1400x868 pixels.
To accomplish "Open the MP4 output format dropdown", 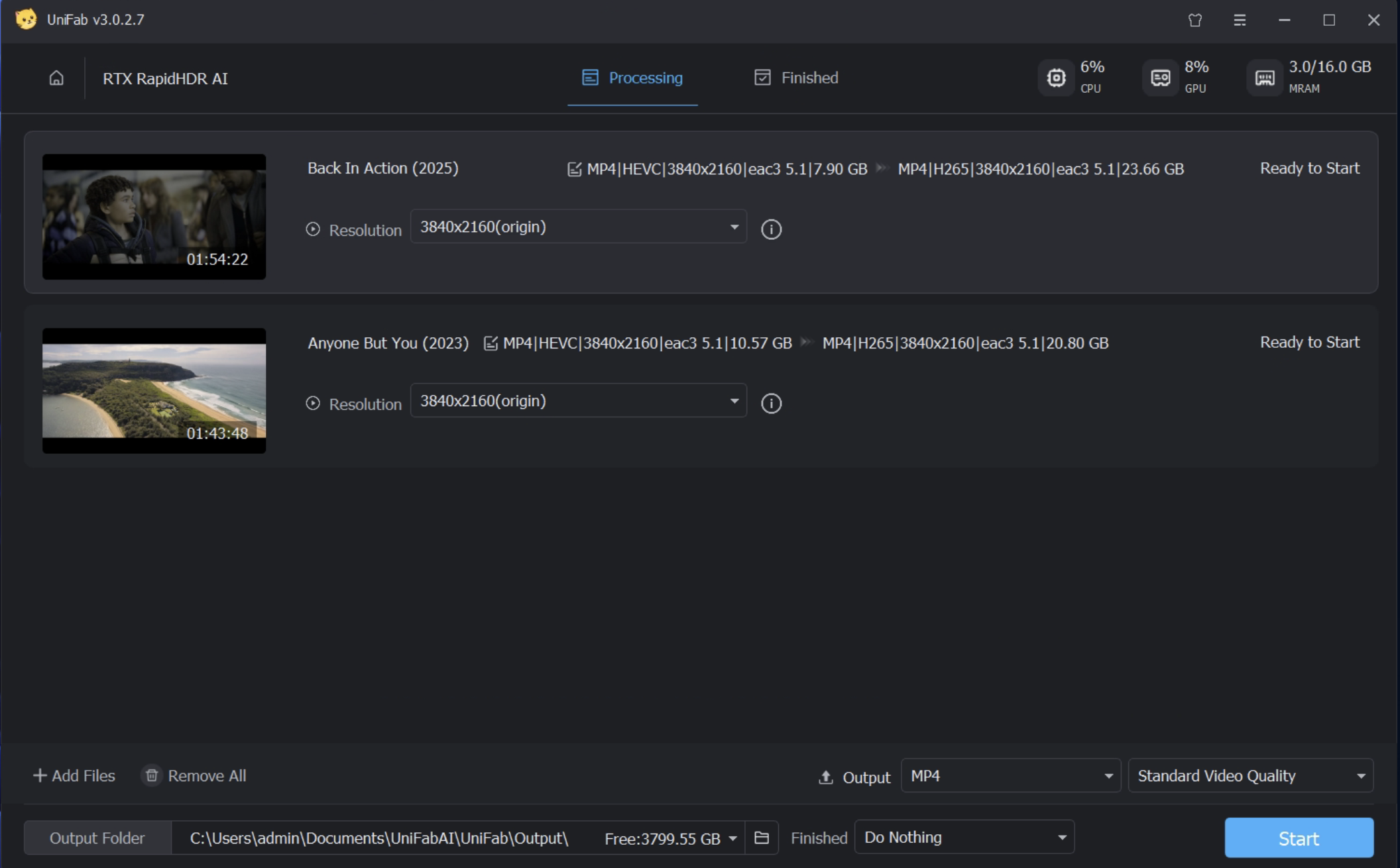I will click(1011, 775).
